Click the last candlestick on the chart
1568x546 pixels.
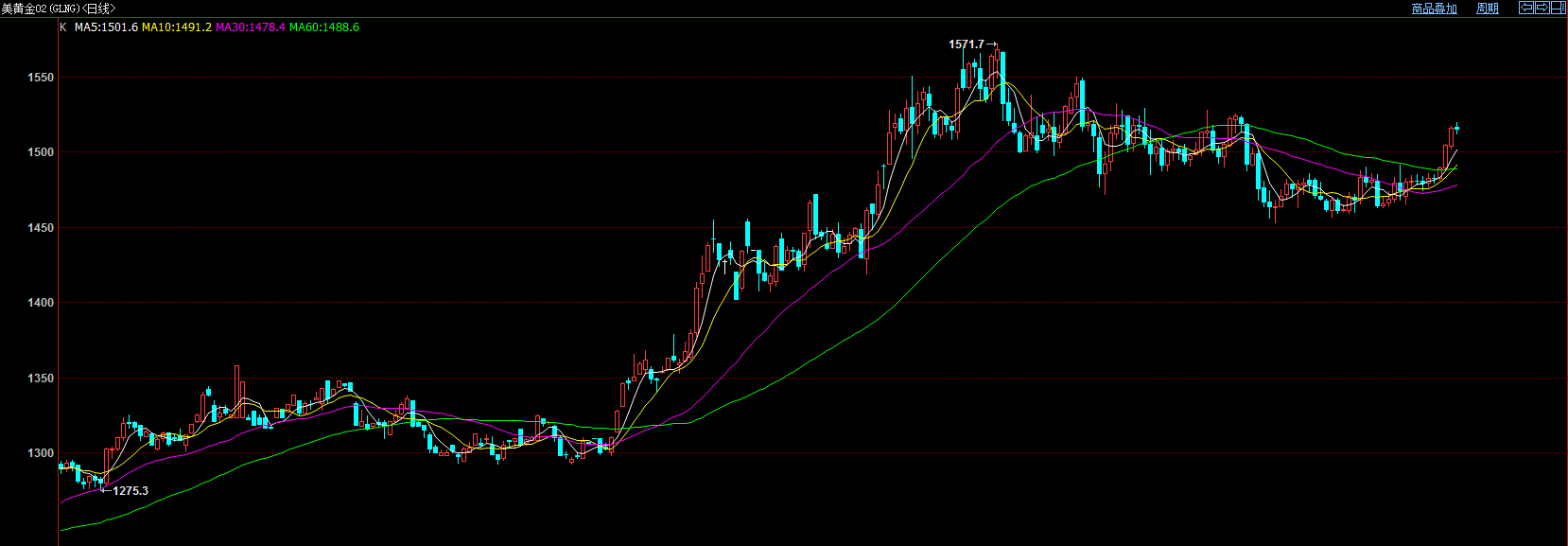pos(1457,128)
